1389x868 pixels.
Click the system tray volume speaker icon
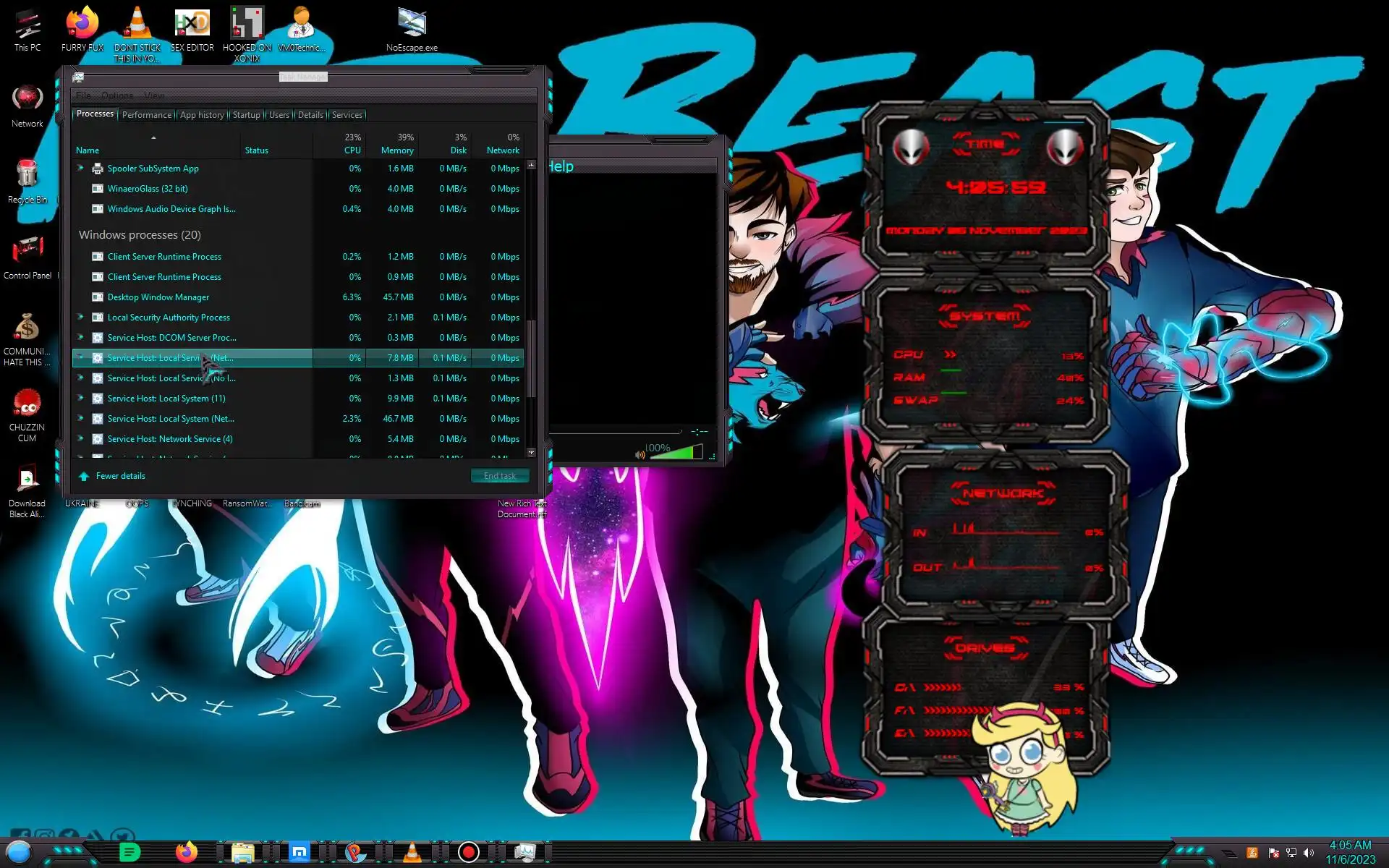tap(1309, 853)
